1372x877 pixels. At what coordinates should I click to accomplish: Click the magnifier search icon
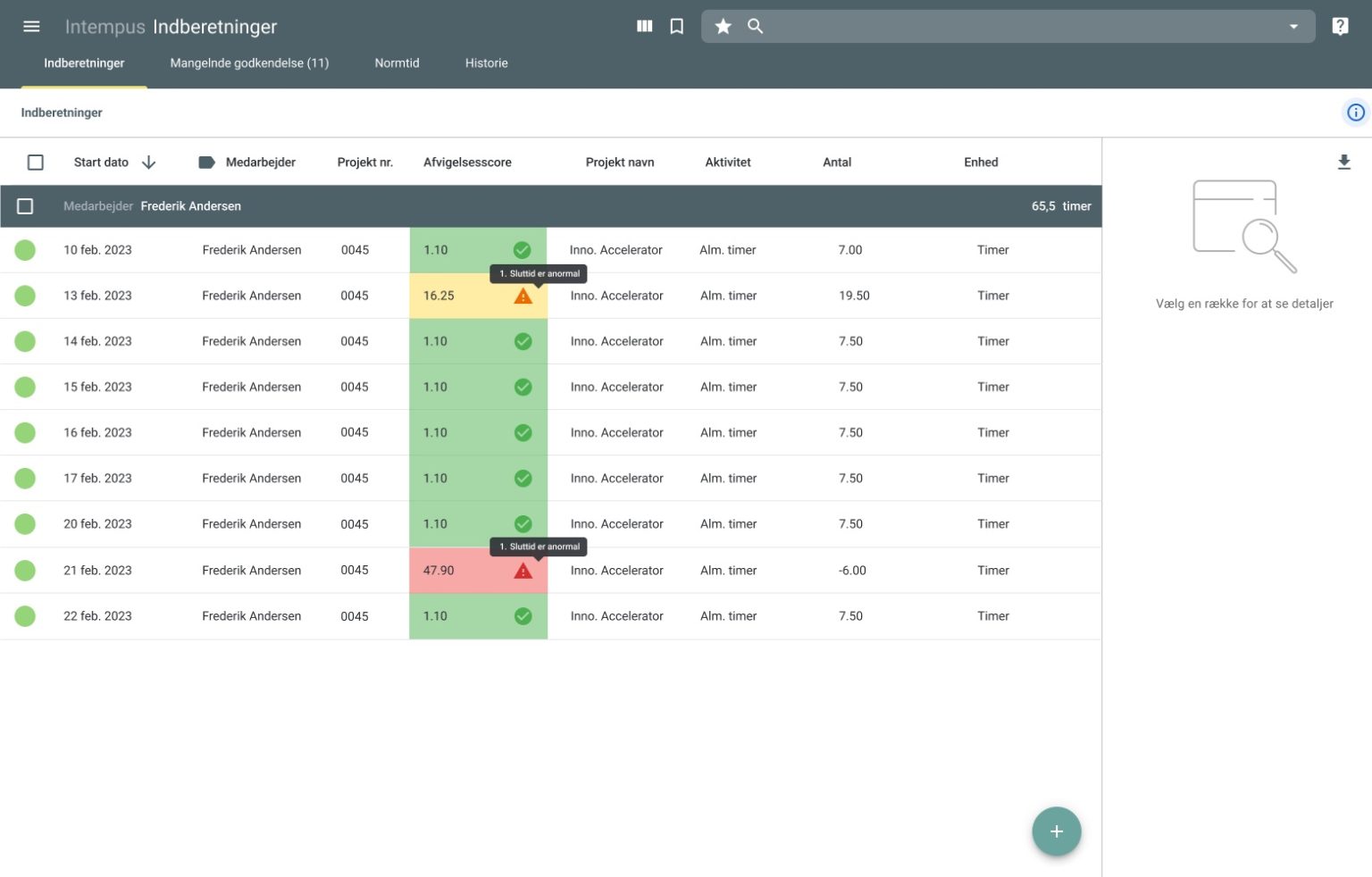(756, 27)
